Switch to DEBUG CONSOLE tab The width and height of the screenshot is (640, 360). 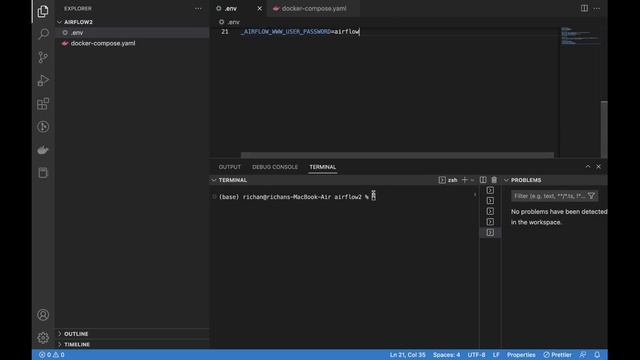coord(275,167)
